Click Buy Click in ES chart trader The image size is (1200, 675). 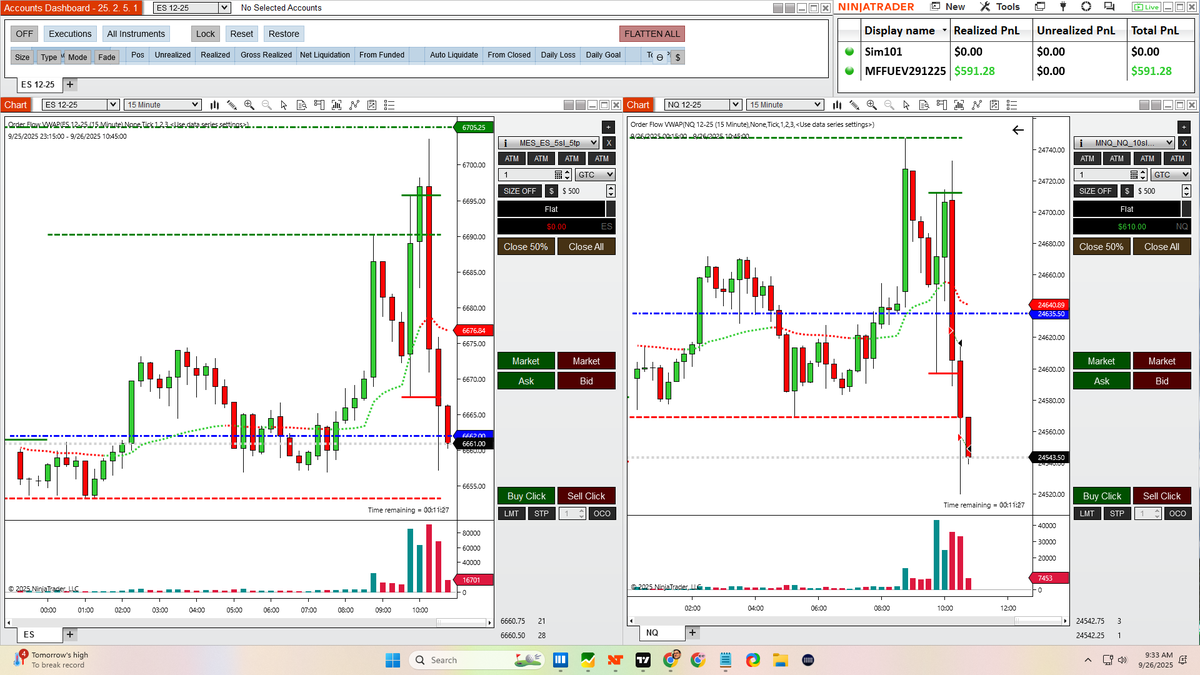pyautogui.click(x=527, y=496)
